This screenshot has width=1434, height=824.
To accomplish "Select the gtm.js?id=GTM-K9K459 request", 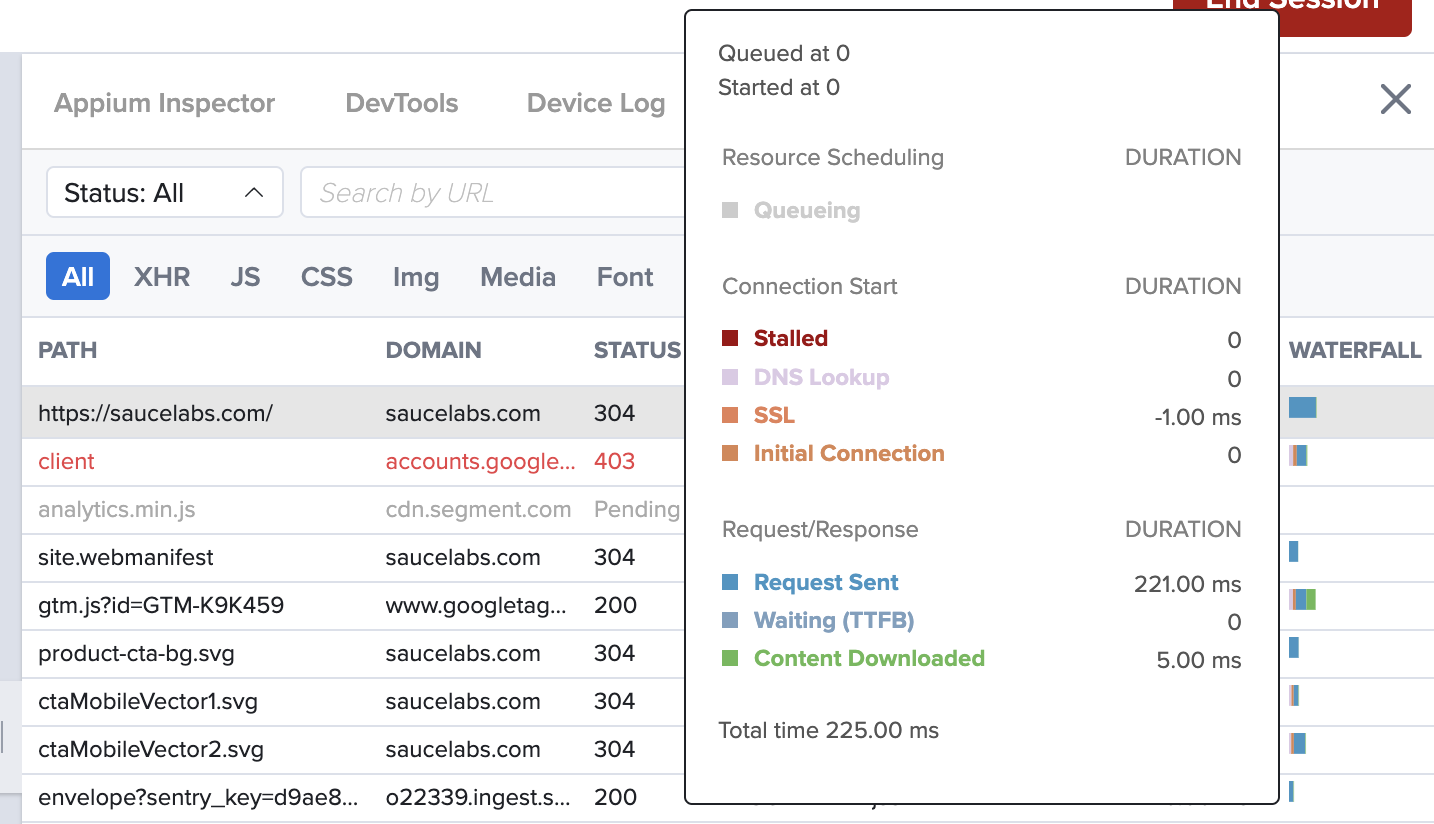I will (155, 605).
